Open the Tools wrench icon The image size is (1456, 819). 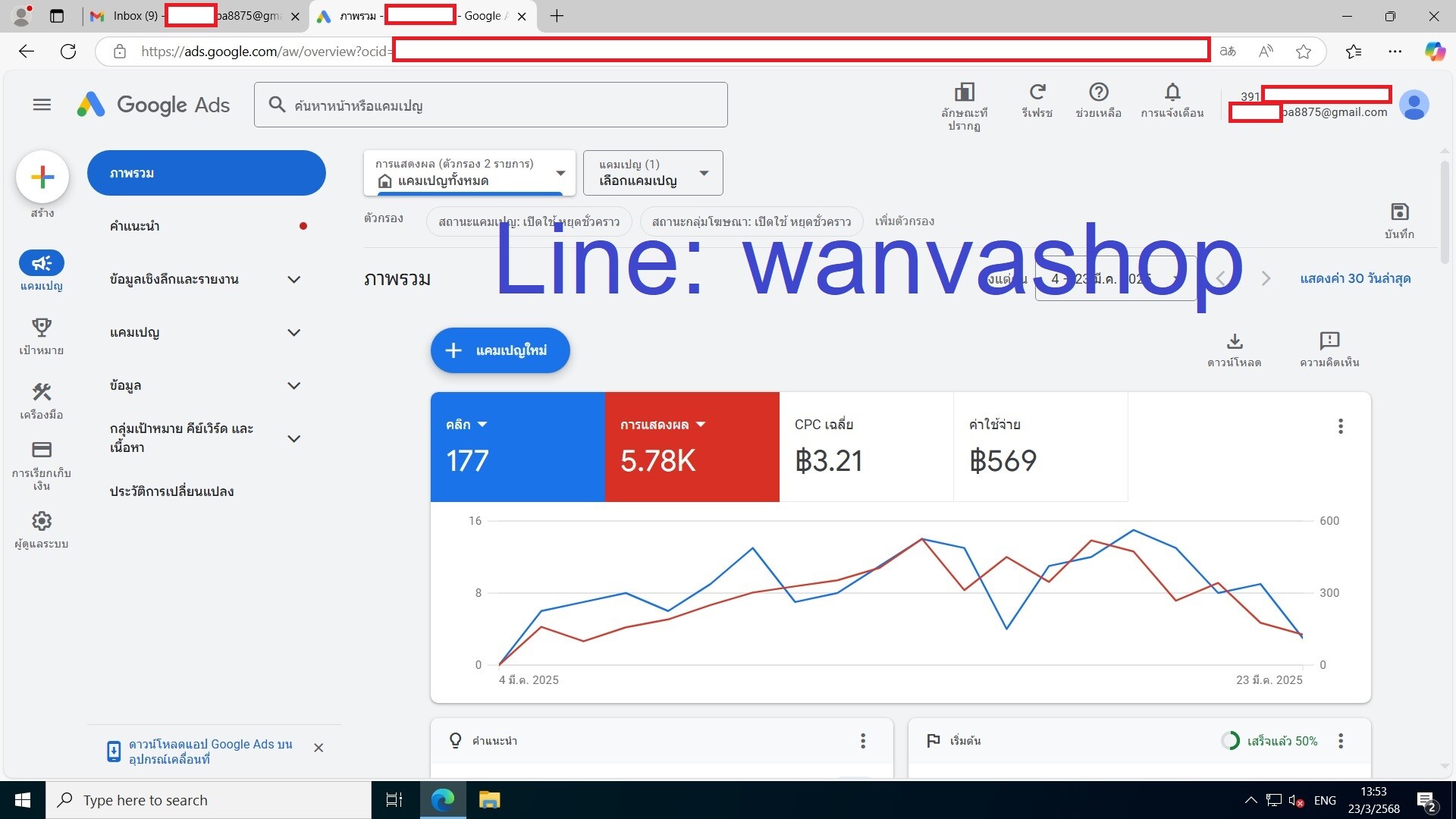42,392
